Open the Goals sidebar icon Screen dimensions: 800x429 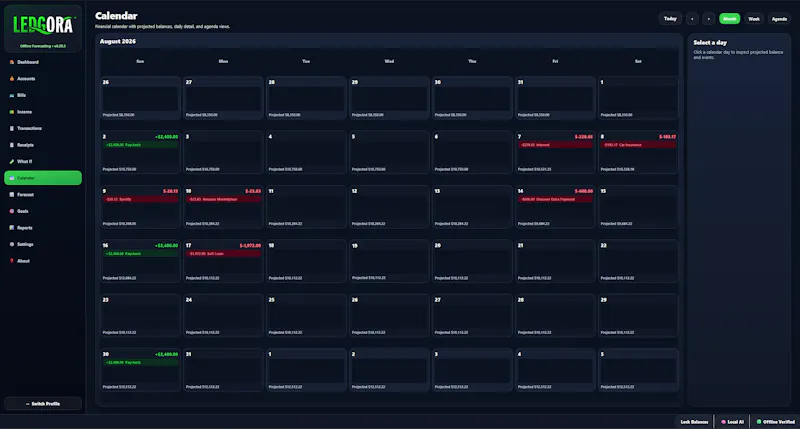(x=12, y=211)
